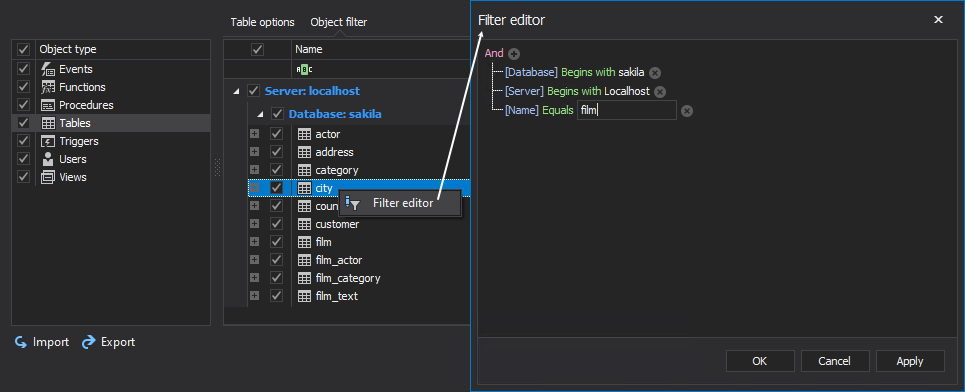
Task: Click the Tables object type icon
Action: click(47, 123)
